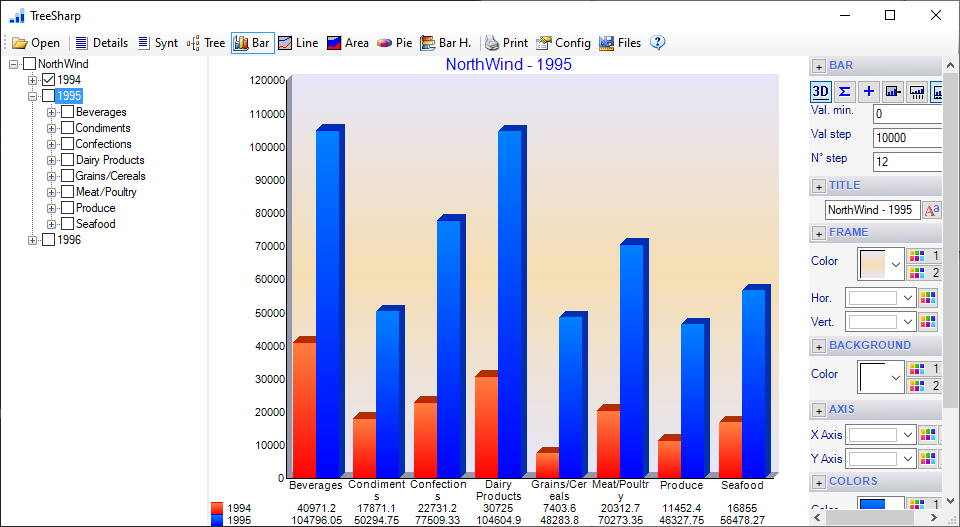Click the help question mark icon
960x527 pixels.
coord(658,43)
